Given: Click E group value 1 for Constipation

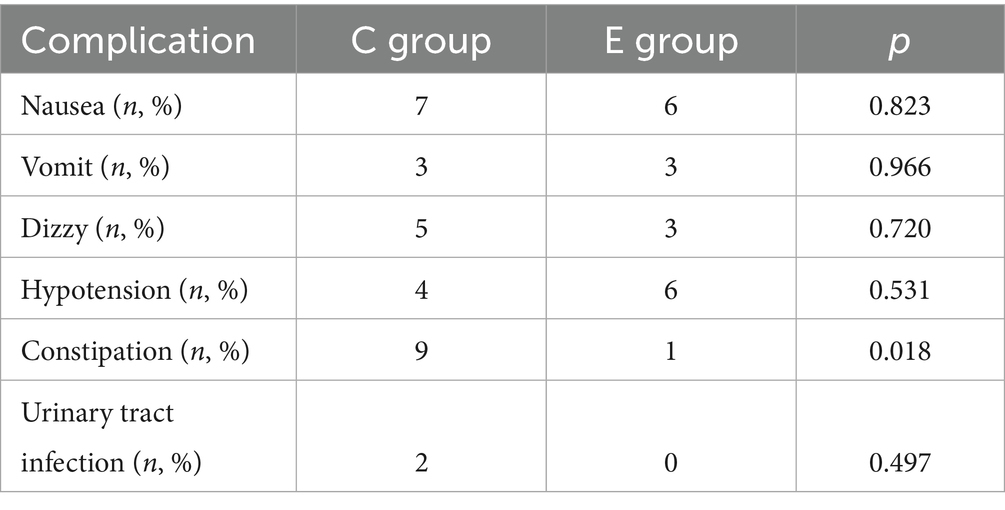Looking at the screenshot, I should coord(671,352).
